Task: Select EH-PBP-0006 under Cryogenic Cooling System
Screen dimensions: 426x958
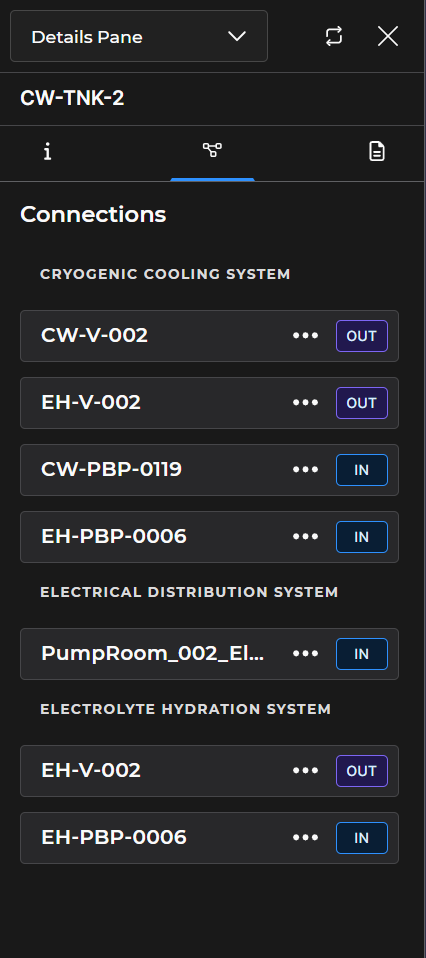Action: [x=210, y=537]
